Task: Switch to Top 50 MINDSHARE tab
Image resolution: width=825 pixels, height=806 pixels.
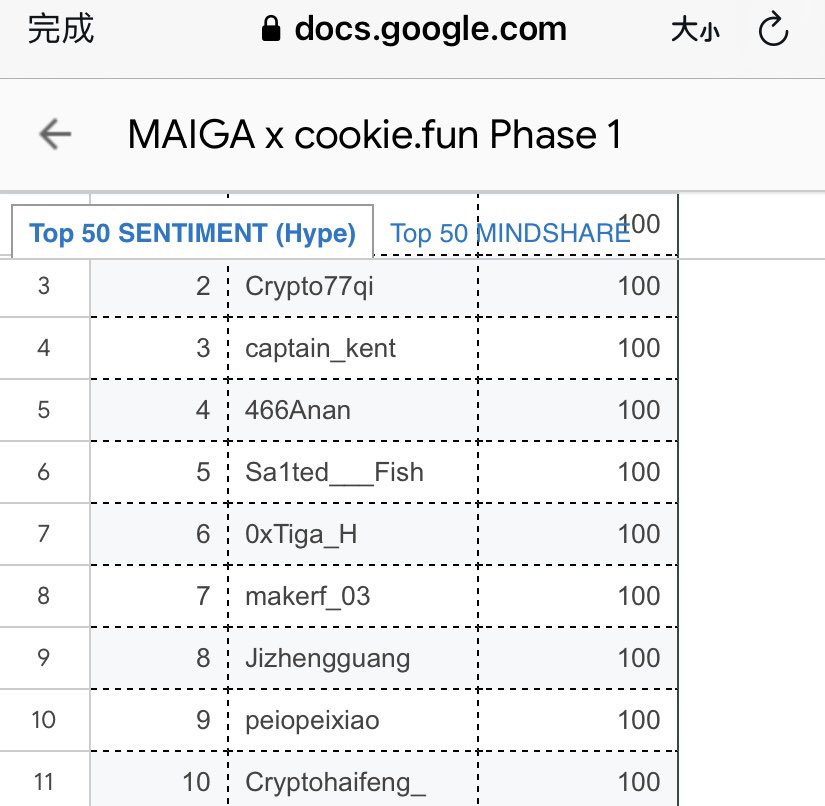Action: [509, 233]
